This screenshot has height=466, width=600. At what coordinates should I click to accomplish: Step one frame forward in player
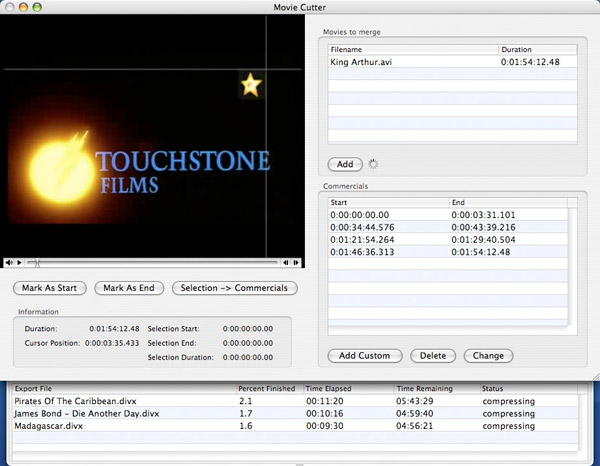point(296,262)
